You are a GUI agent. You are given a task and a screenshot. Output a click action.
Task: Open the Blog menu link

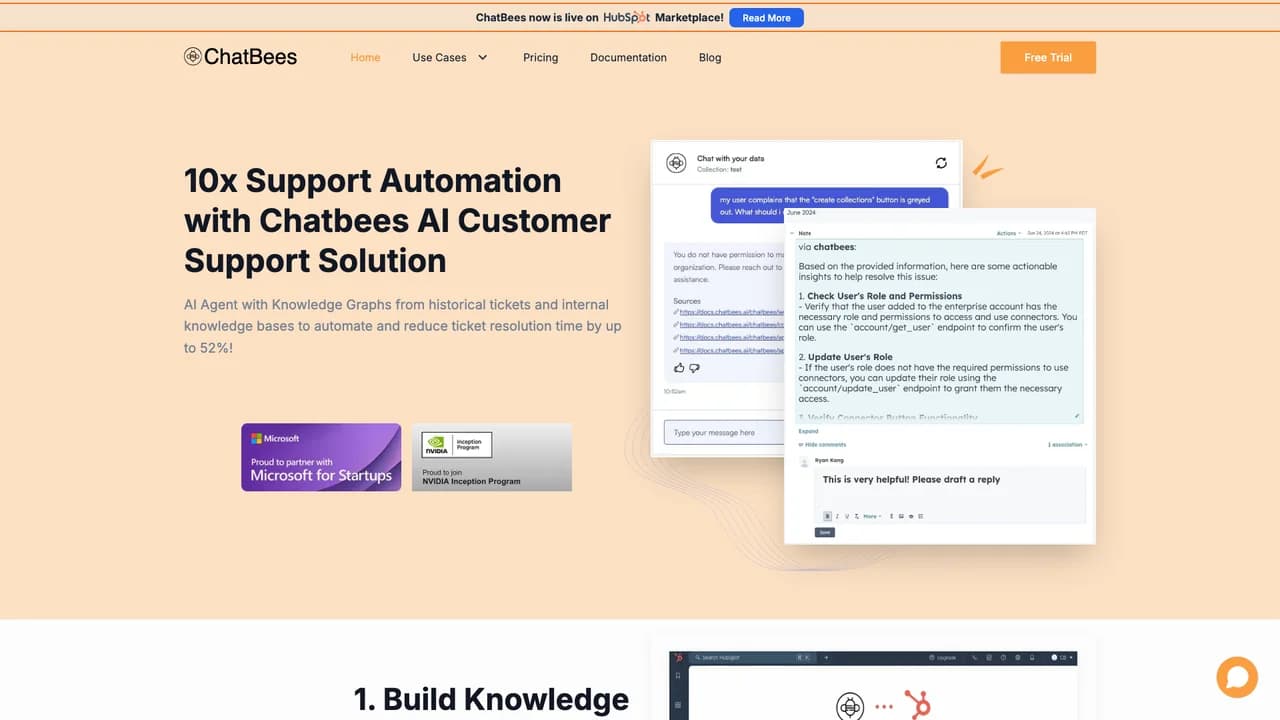pyautogui.click(x=710, y=57)
